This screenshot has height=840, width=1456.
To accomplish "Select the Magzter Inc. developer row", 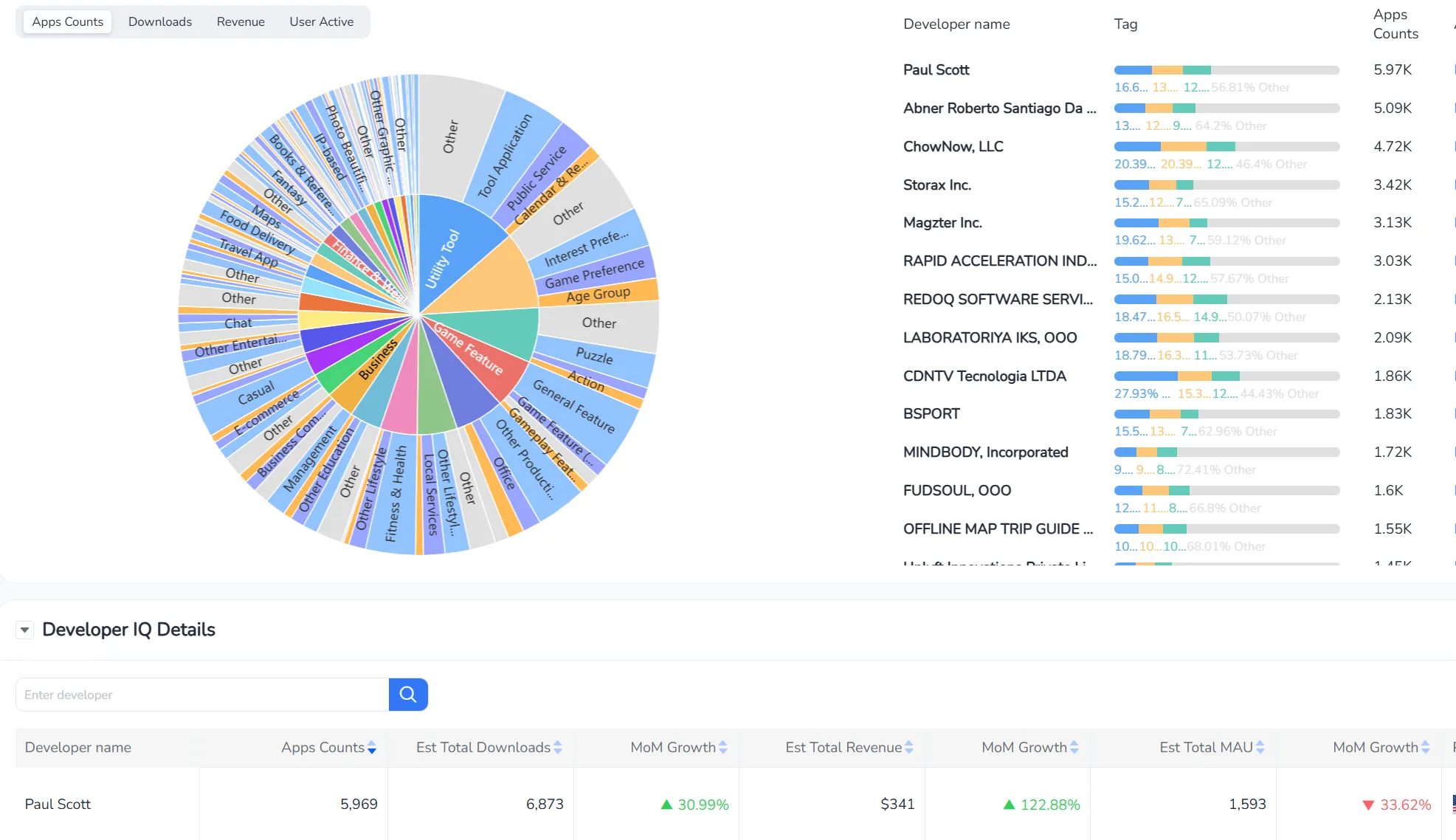I will pyautogui.click(x=942, y=223).
